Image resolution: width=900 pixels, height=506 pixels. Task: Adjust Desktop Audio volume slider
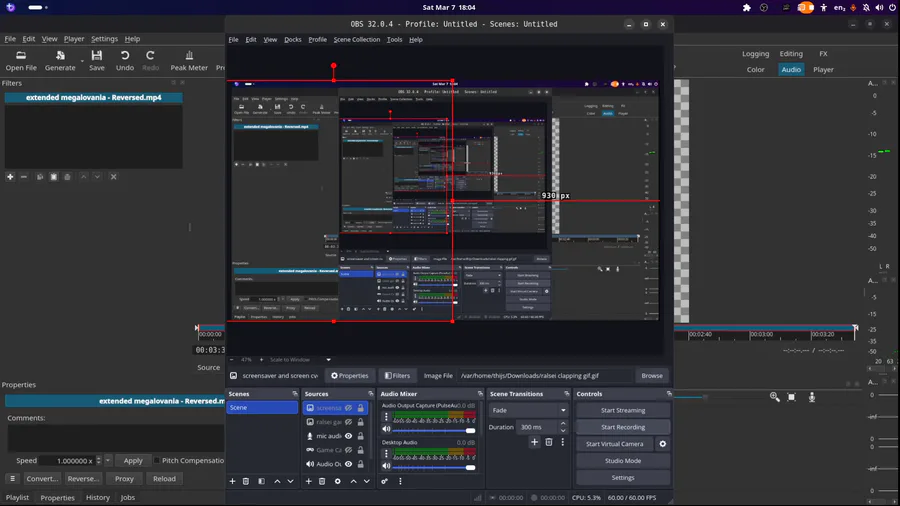[434, 467]
